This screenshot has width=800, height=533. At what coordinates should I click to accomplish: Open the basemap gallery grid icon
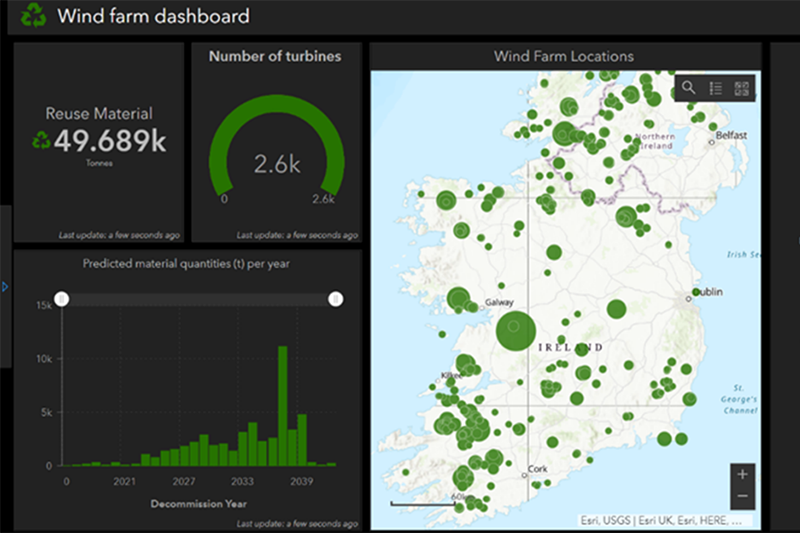click(x=741, y=88)
